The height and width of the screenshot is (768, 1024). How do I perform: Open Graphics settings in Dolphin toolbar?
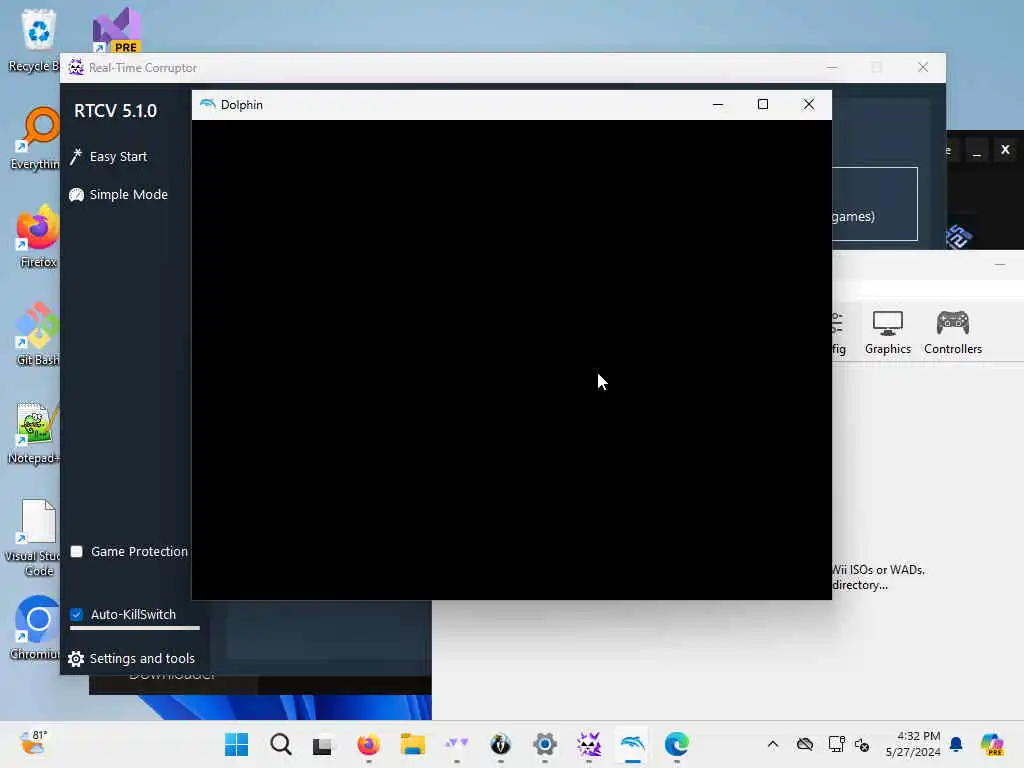(x=888, y=332)
